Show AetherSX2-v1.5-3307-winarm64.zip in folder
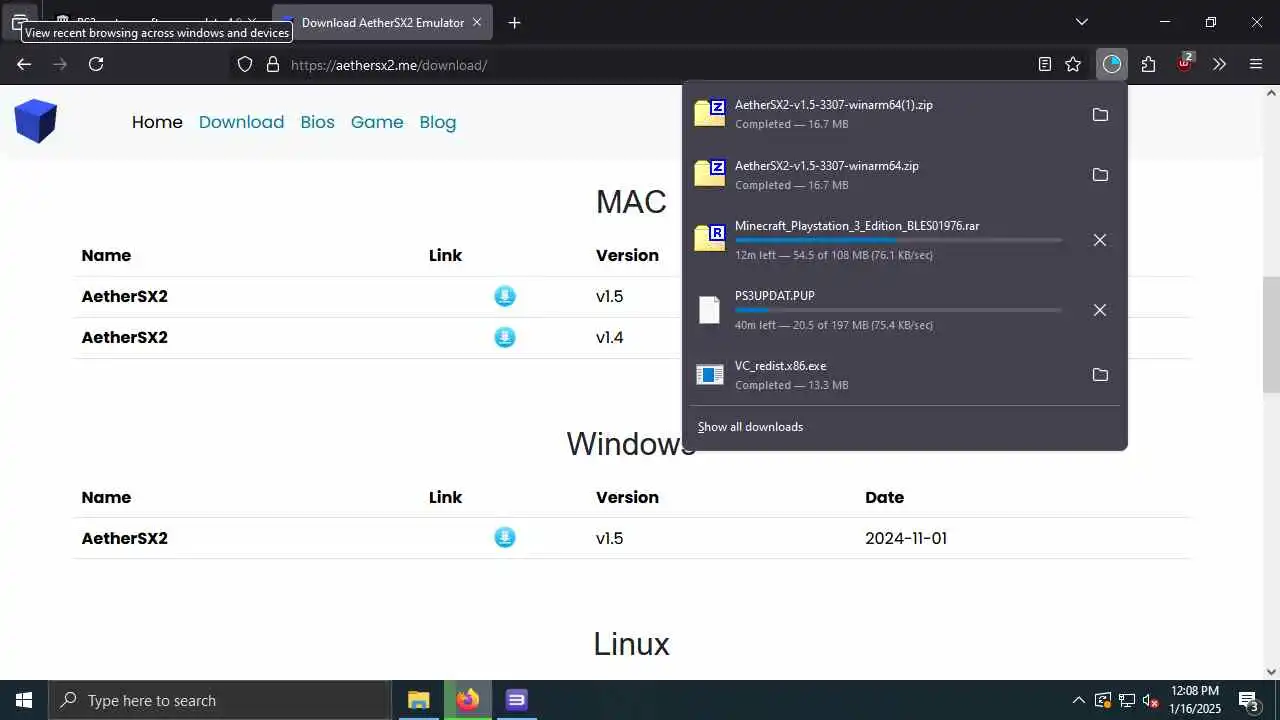This screenshot has height=720, width=1280. 1100,175
